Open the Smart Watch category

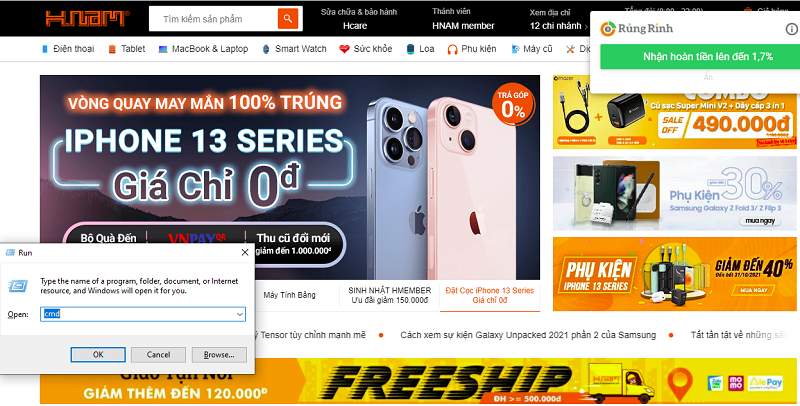294,49
